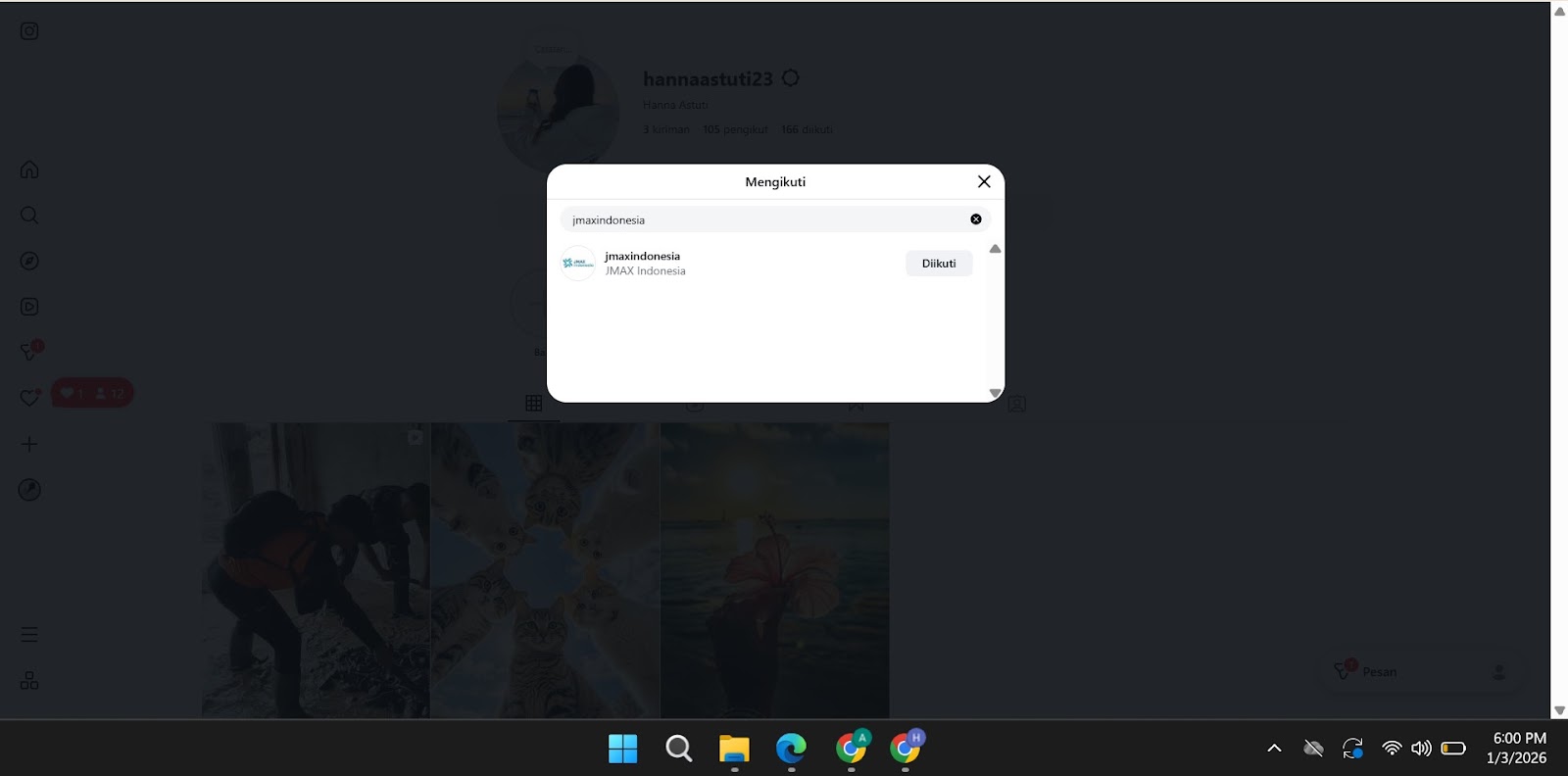
Task: Click the JMAX Indonesia profile picture
Action: tap(578, 264)
